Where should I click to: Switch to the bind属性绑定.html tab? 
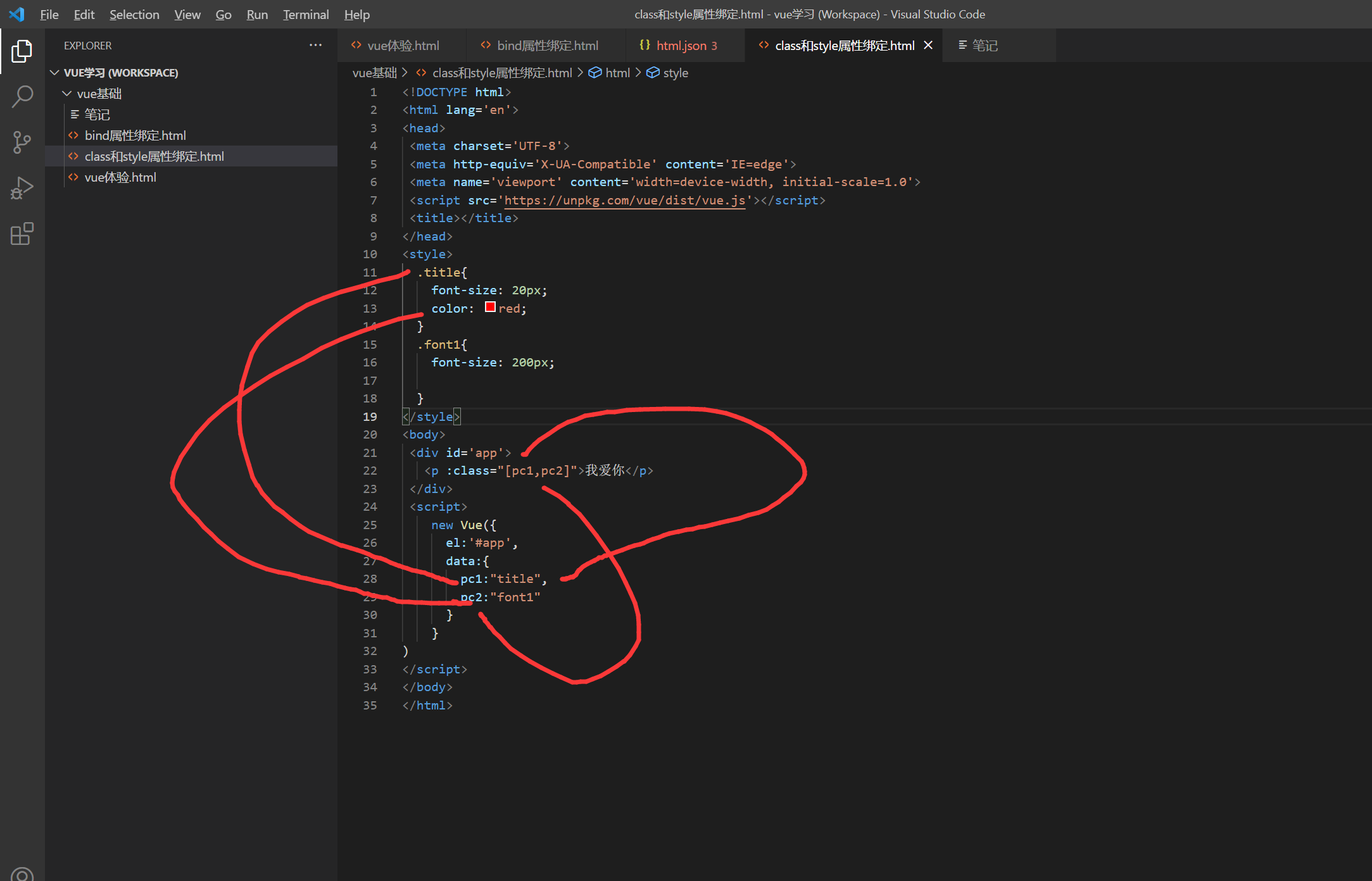(546, 45)
